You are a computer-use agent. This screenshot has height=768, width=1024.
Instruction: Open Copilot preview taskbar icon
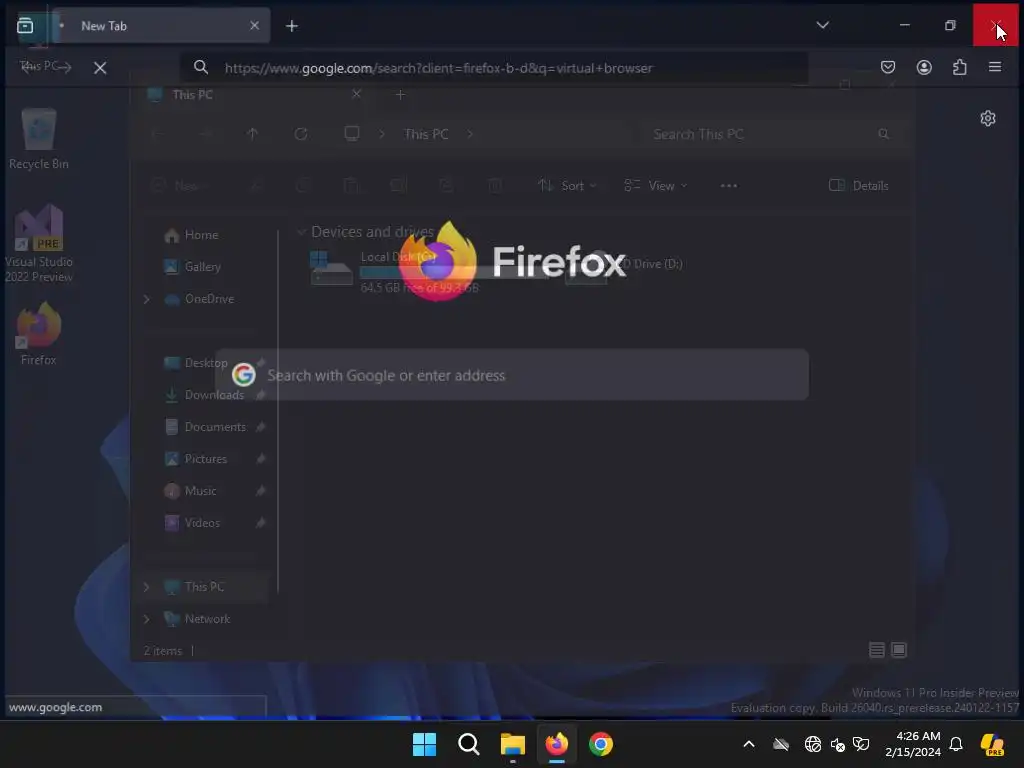pyautogui.click(x=993, y=744)
